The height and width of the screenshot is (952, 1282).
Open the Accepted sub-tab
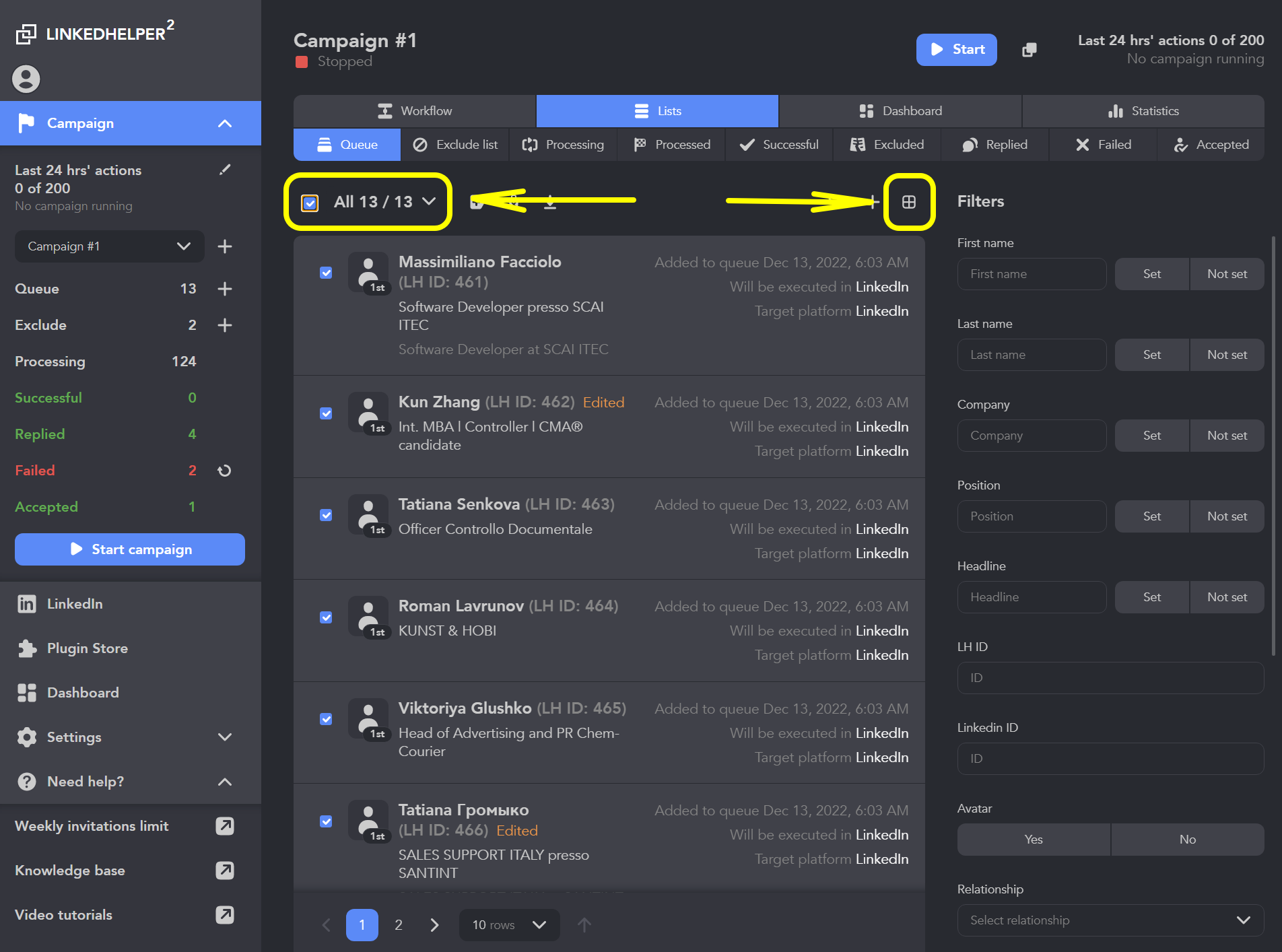1211,145
